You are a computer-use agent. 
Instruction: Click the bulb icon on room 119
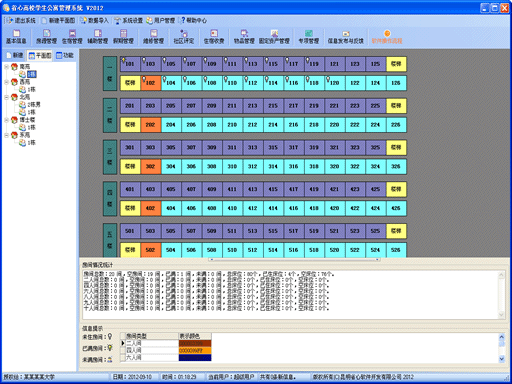click(x=308, y=60)
